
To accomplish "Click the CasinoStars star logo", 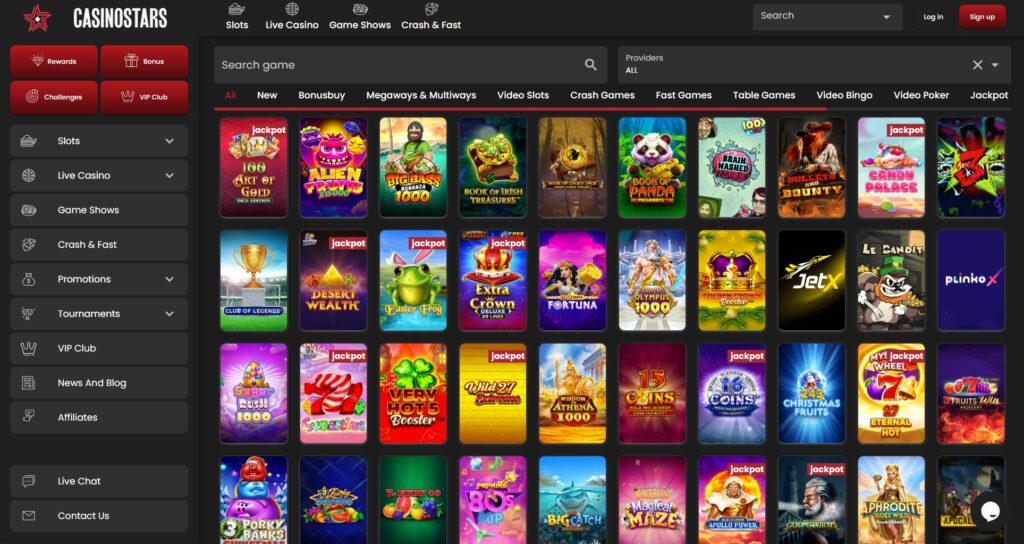I will coord(37,18).
